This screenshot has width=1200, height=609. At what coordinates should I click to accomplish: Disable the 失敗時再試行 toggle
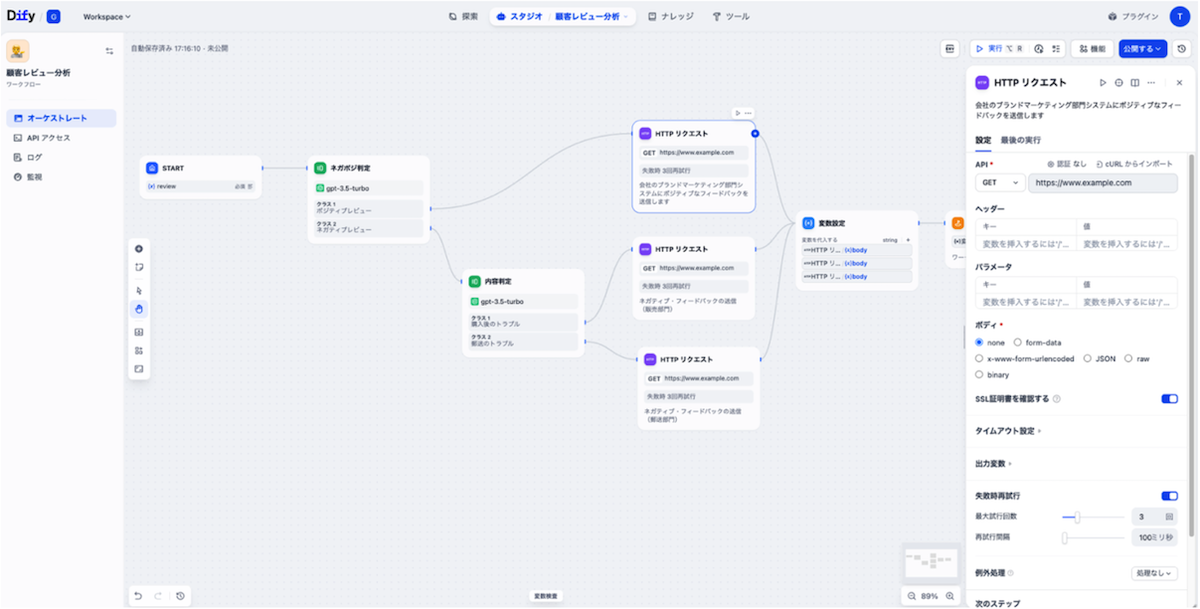coord(1169,496)
